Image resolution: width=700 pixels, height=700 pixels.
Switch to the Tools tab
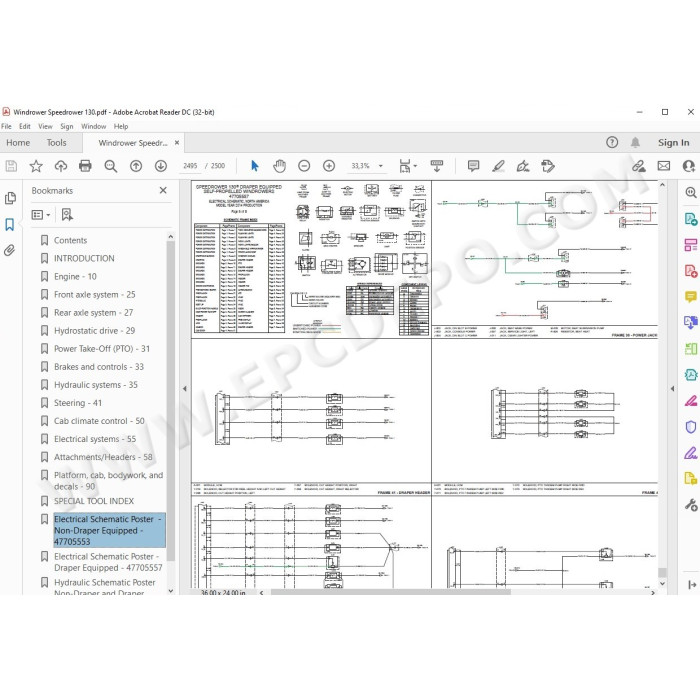tap(56, 142)
